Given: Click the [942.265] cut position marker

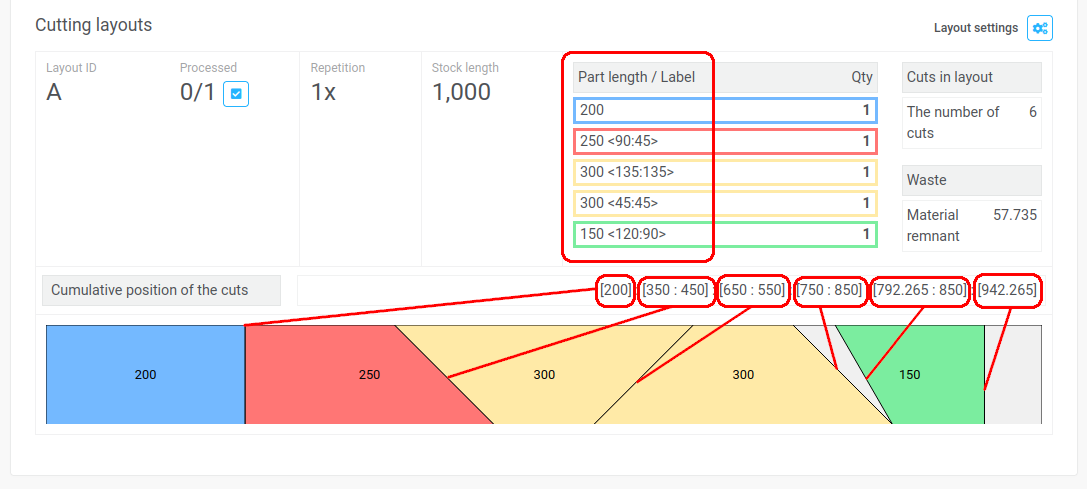Looking at the screenshot, I should click(x=1007, y=290).
